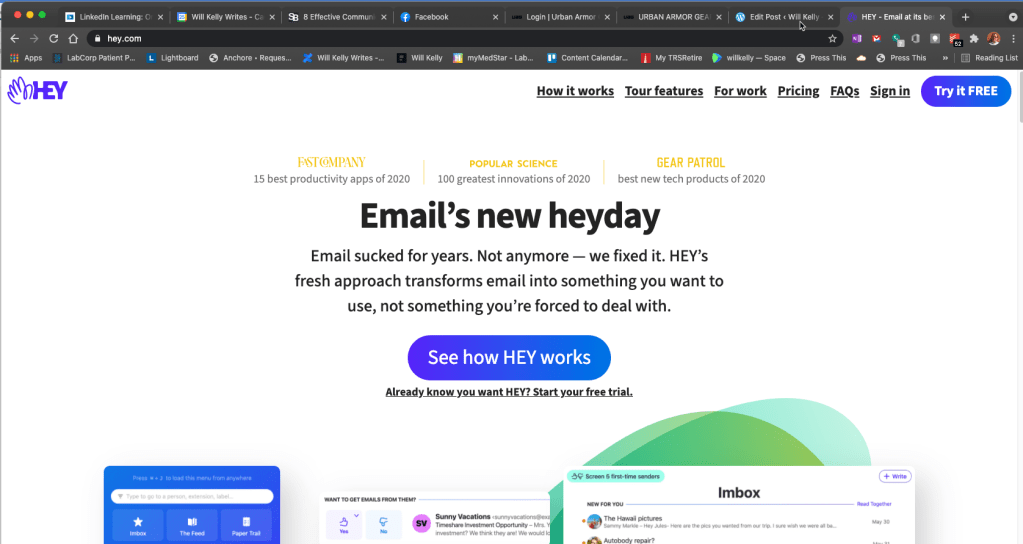
Task: Bookmark this page with the star icon
Action: click(x=832, y=38)
